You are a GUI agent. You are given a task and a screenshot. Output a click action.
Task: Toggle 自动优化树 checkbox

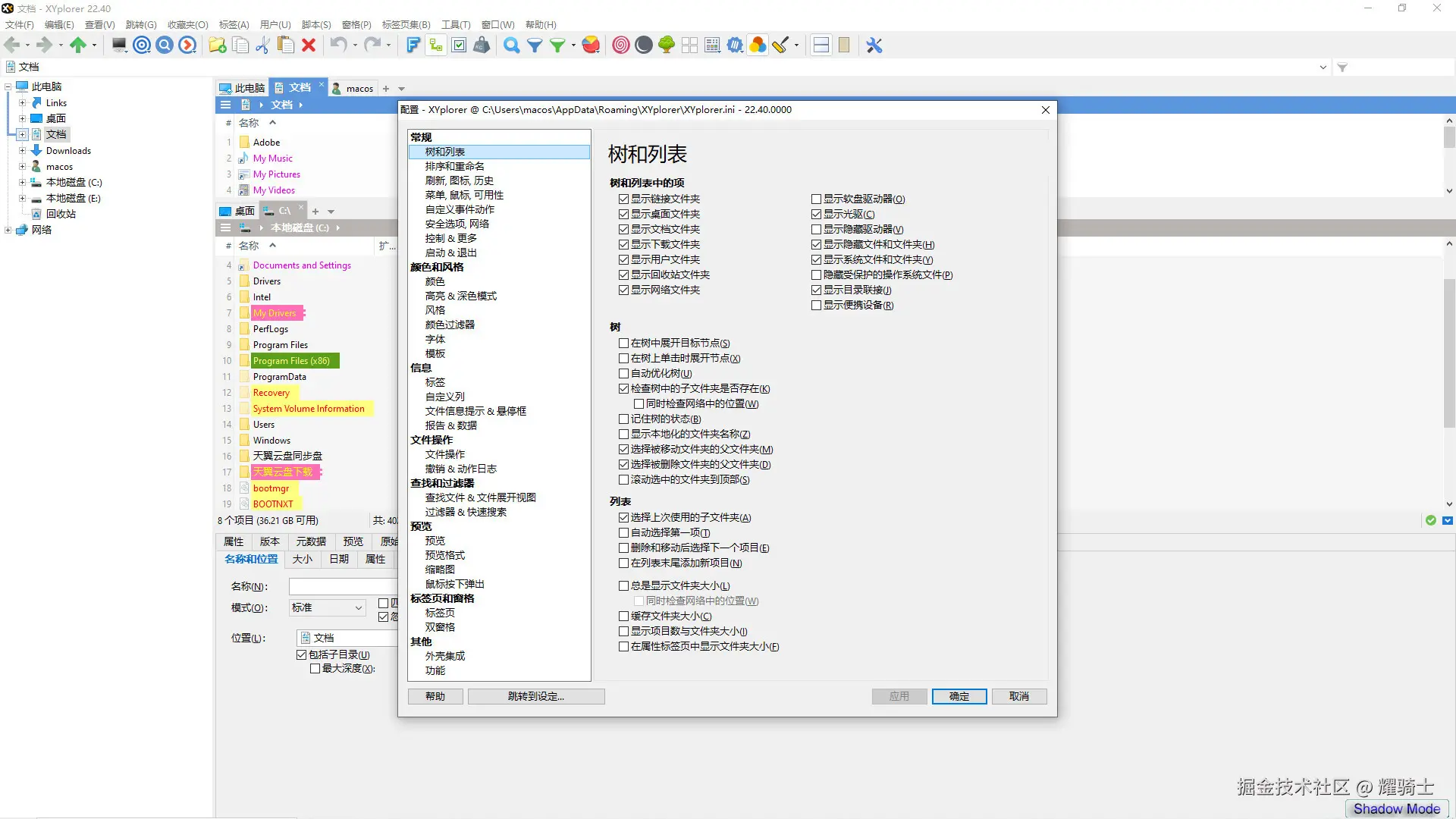[624, 374]
